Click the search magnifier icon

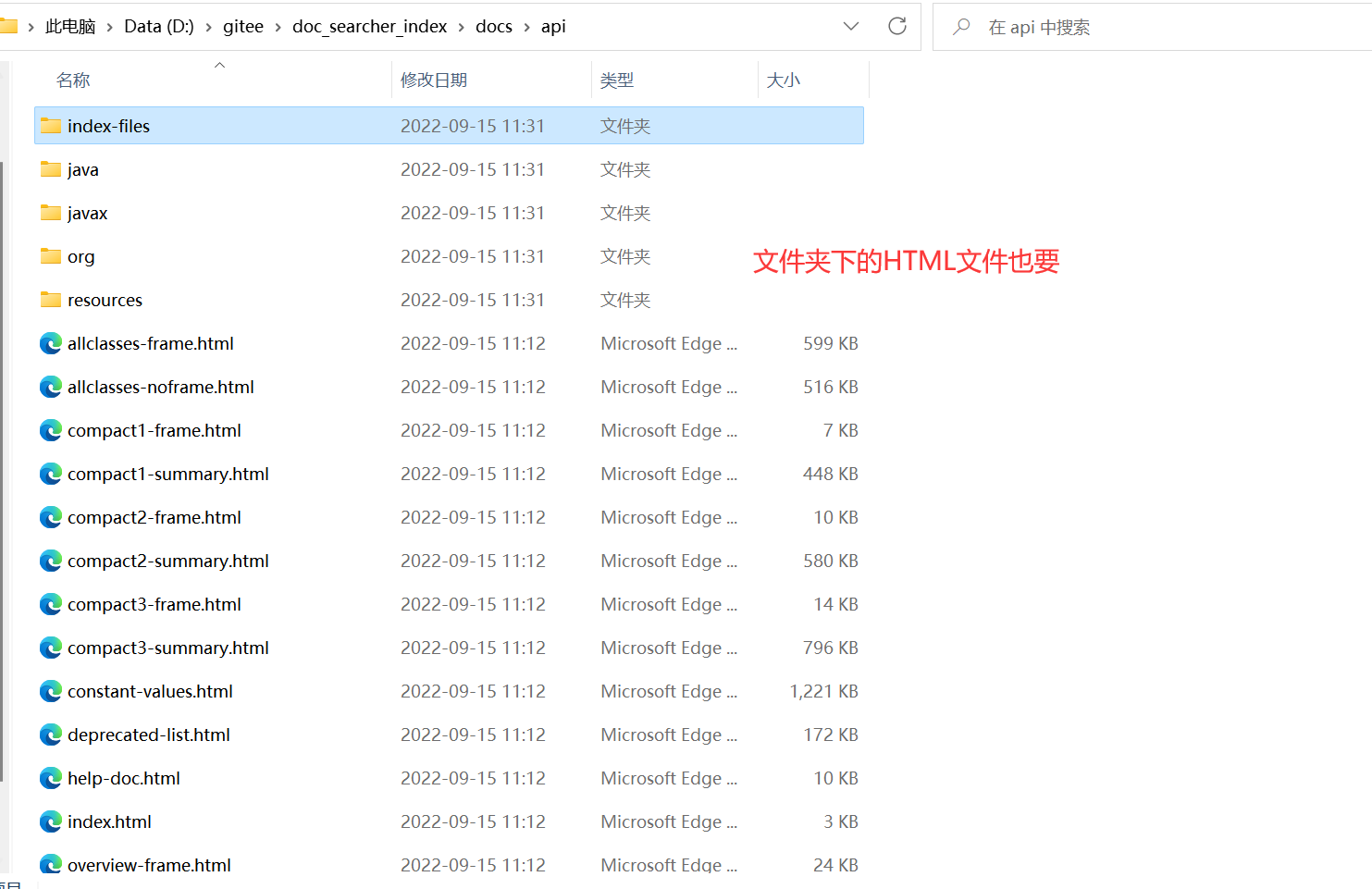pos(961,26)
